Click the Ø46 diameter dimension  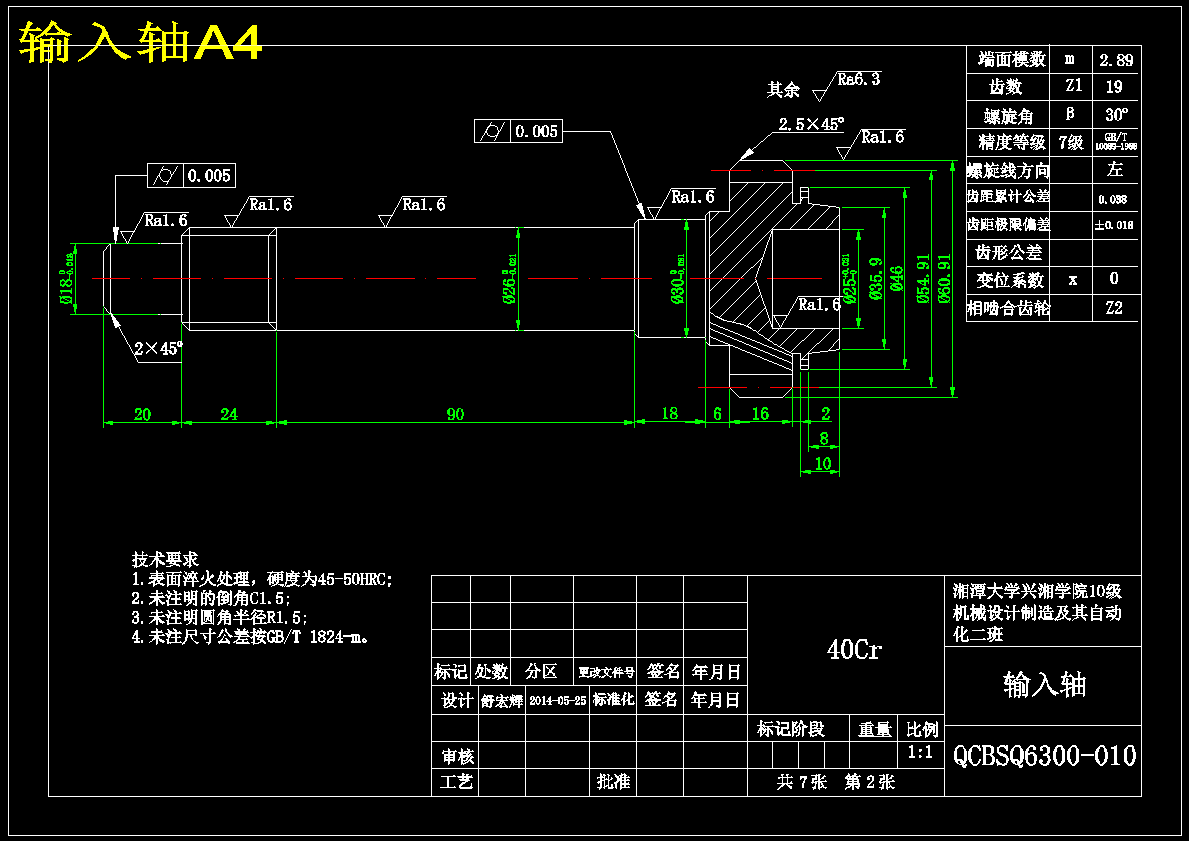pyautogui.click(x=897, y=279)
